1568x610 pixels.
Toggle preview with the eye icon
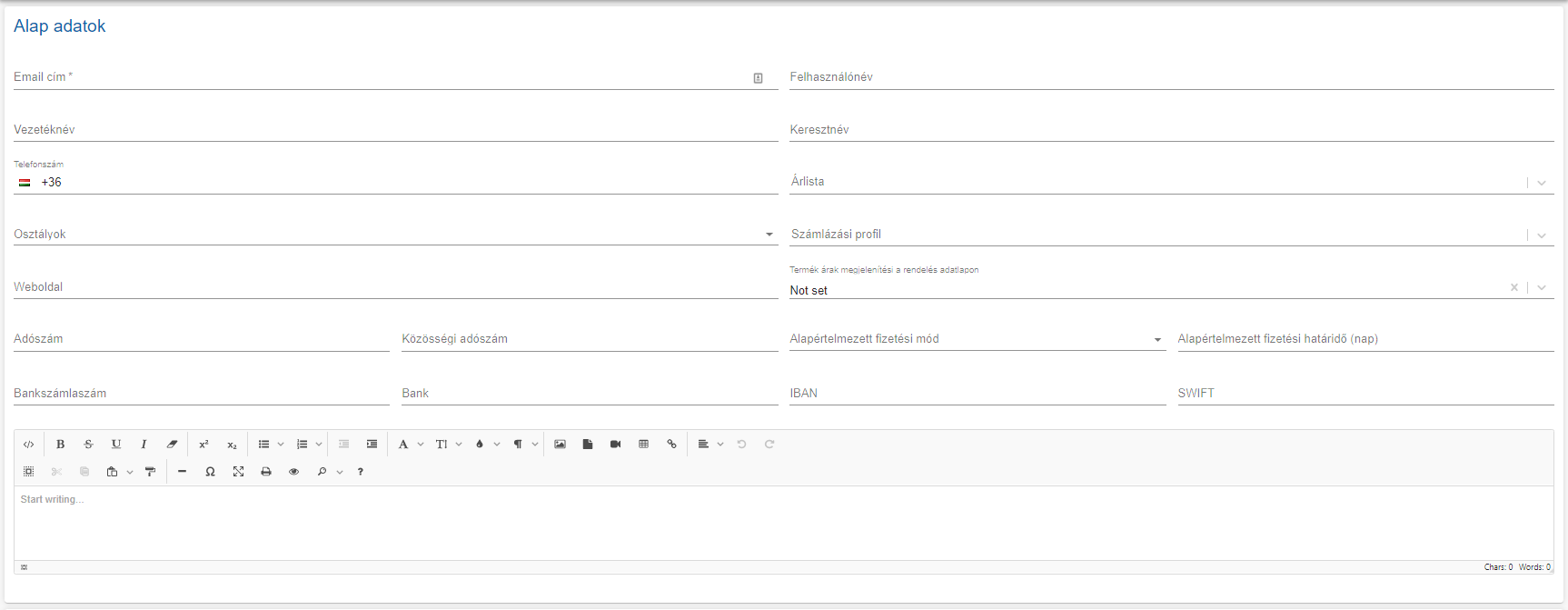pyautogui.click(x=293, y=472)
